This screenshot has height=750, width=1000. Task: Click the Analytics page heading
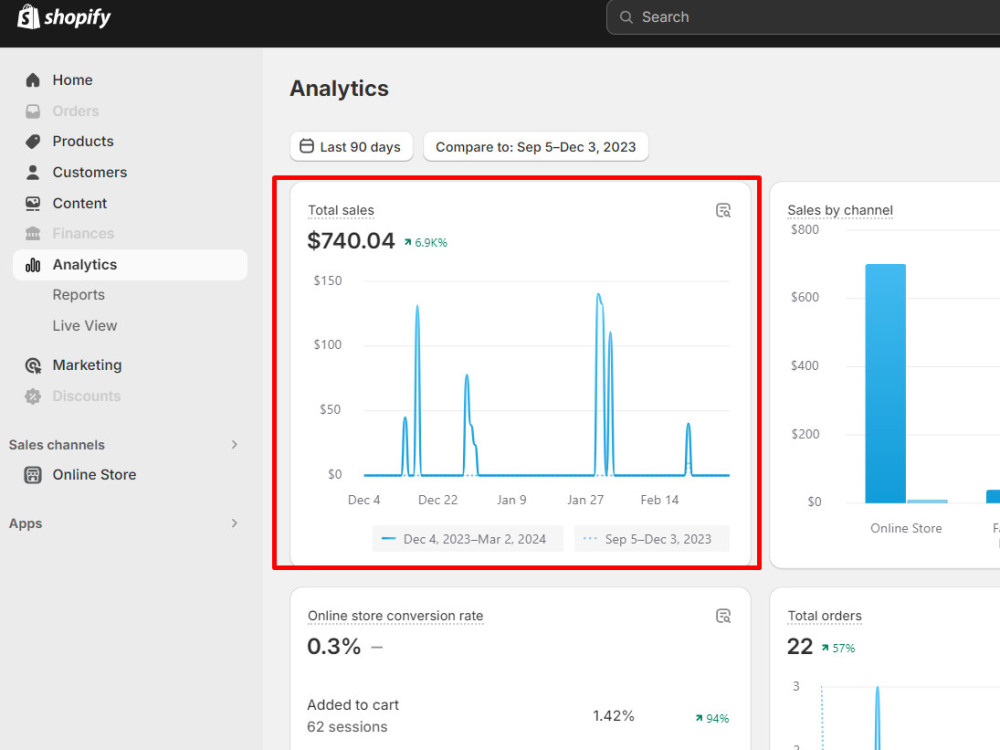(x=339, y=89)
